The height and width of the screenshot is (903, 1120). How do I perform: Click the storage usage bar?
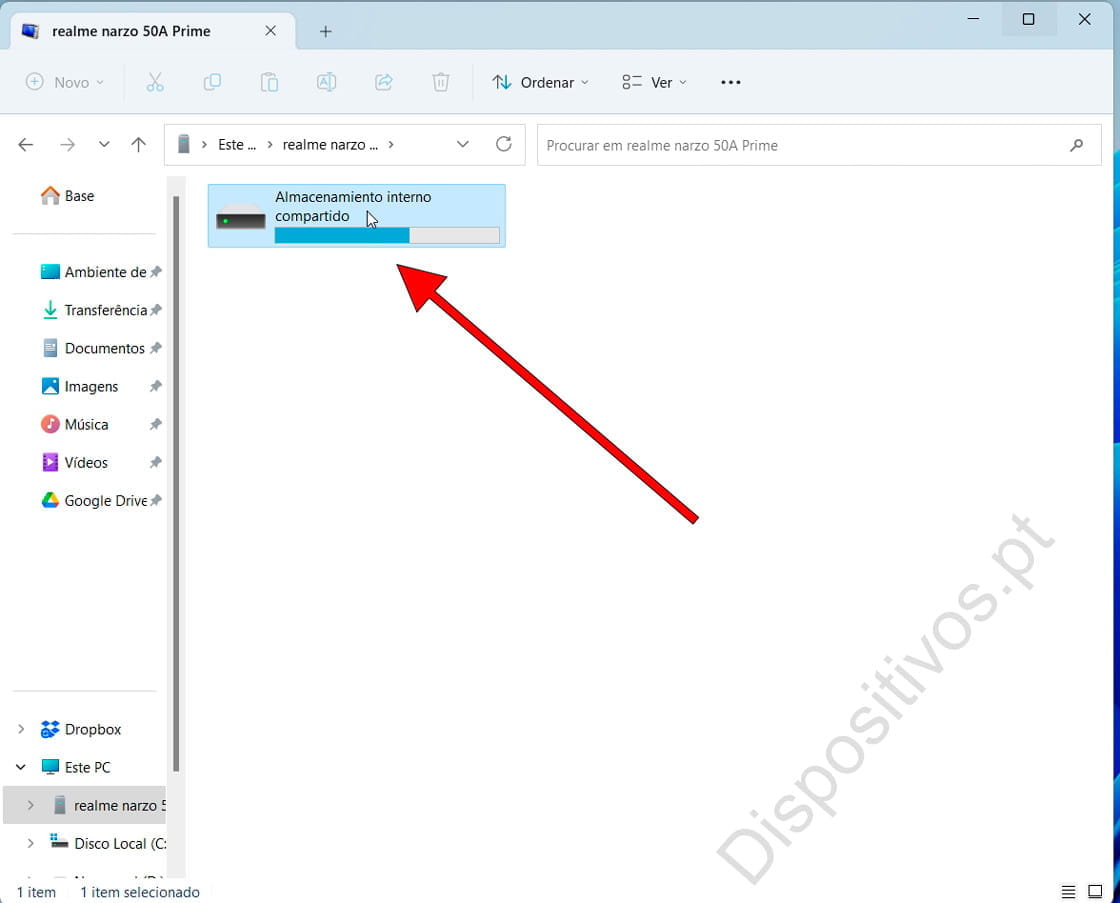pos(386,236)
